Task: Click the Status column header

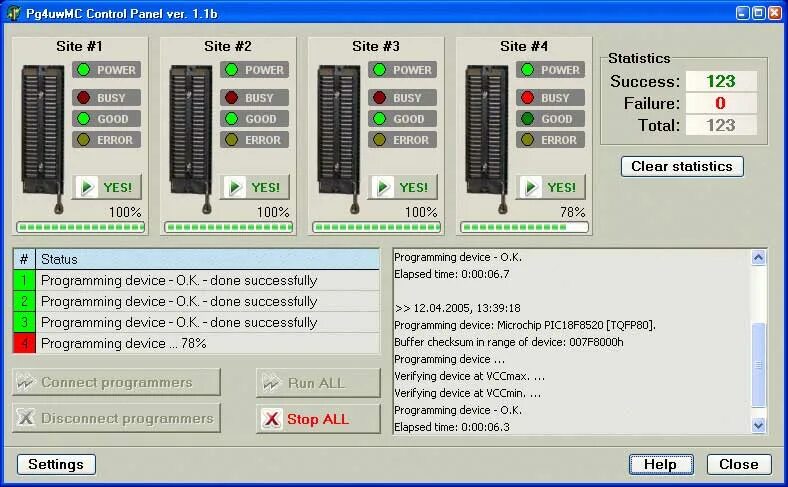Action: pyautogui.click(x=208, y=259)
